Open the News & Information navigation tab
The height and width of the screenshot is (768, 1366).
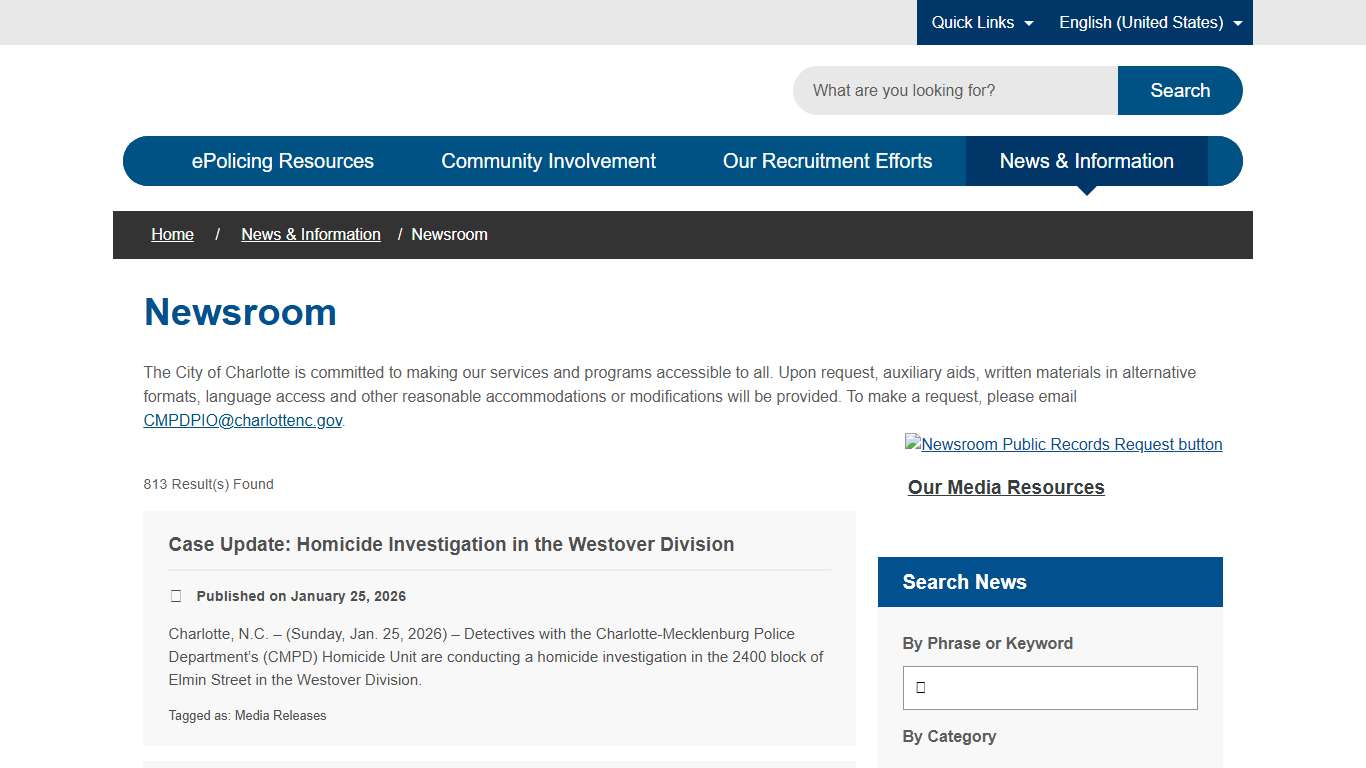coord(1086,160)
